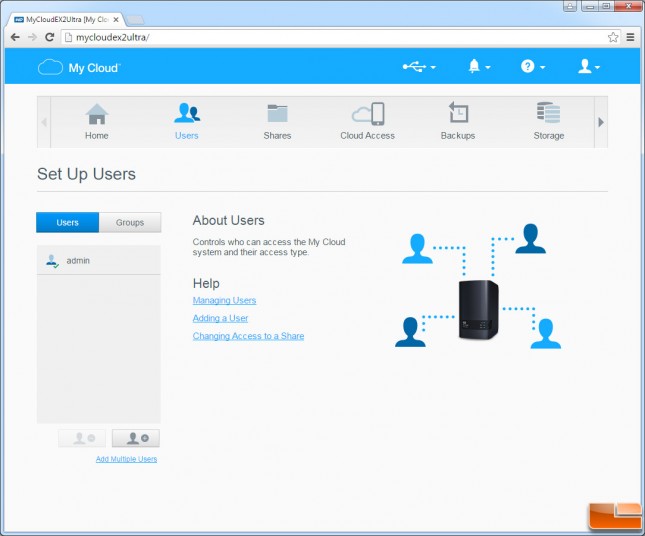Open the notifications bell dropdown
The image size is (645, 536).
(x=479, y=66)
